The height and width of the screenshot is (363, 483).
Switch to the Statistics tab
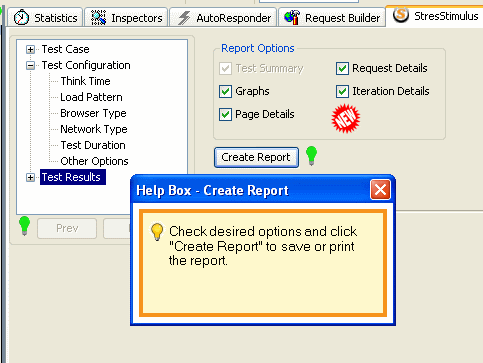click(45, 17)
